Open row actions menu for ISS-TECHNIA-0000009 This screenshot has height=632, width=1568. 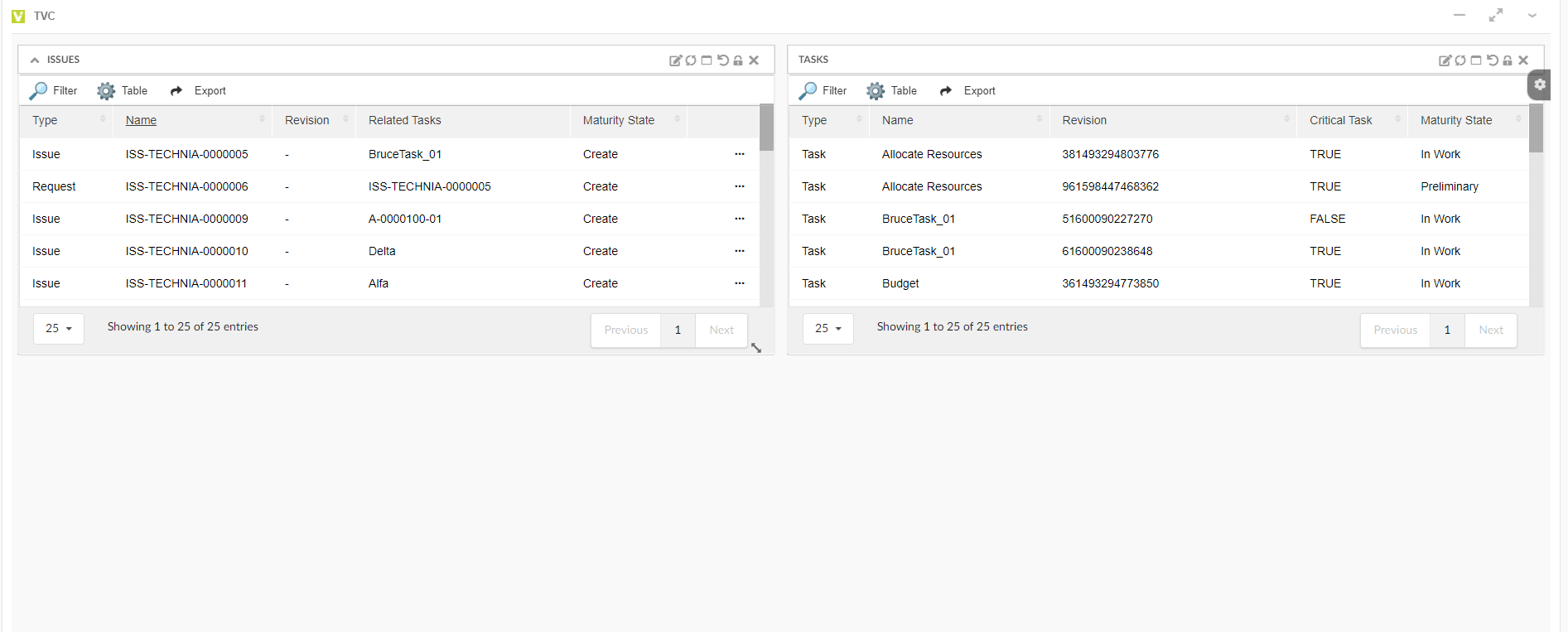pyautogui.click(x=739, y=219)
